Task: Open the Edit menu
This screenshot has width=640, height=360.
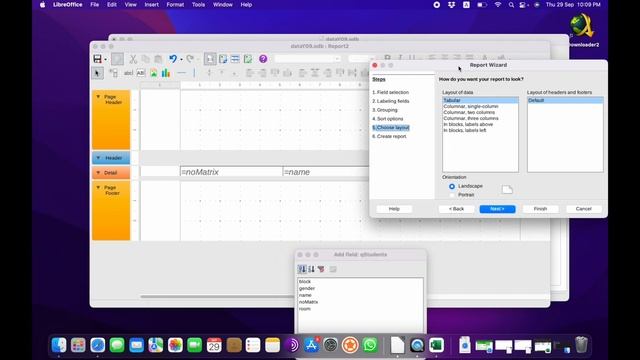Action: click(112, 5)
